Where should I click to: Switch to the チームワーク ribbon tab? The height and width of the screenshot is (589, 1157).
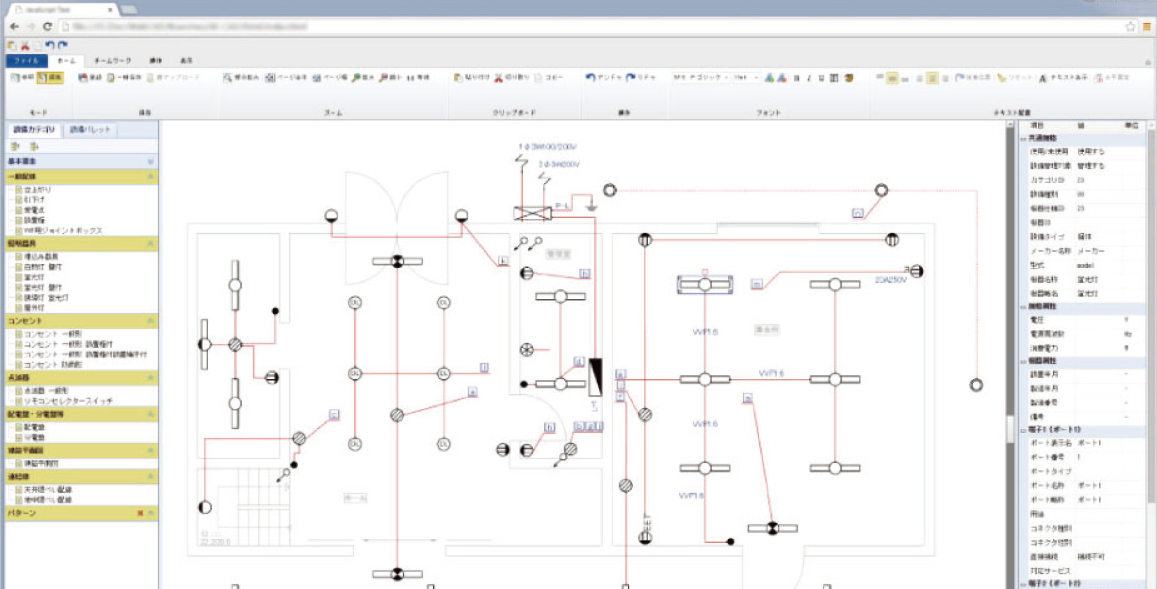coord(112,61)
